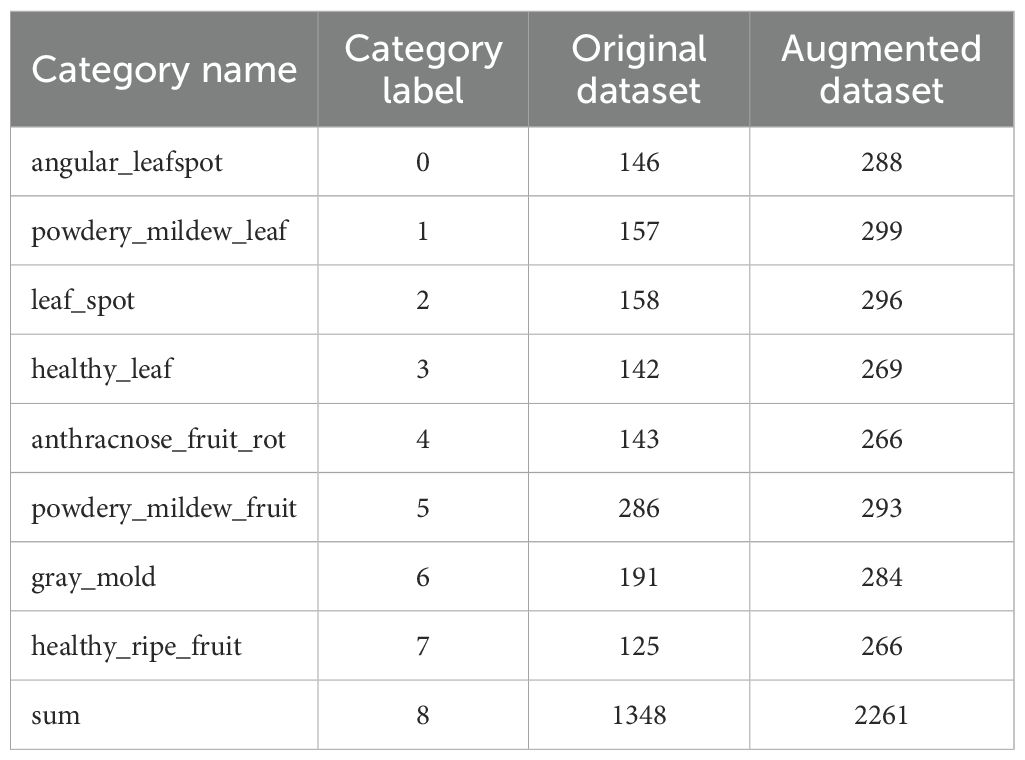The width and height of the screenshot is (1025, 760).
Task: Click the sum row label
Action: (56, 715)
